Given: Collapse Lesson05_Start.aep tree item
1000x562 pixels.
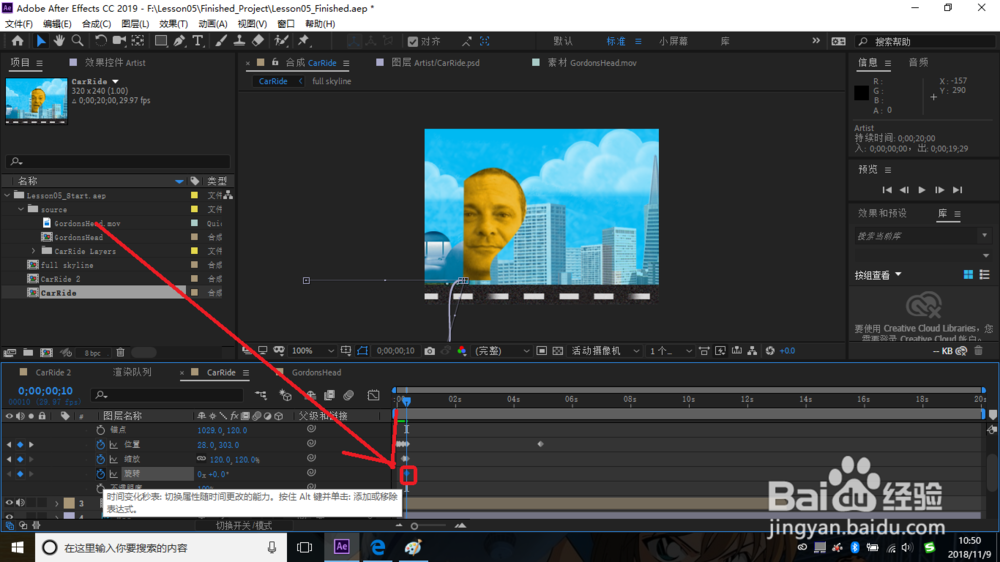Looking at the screenshot, I should 8,196.
